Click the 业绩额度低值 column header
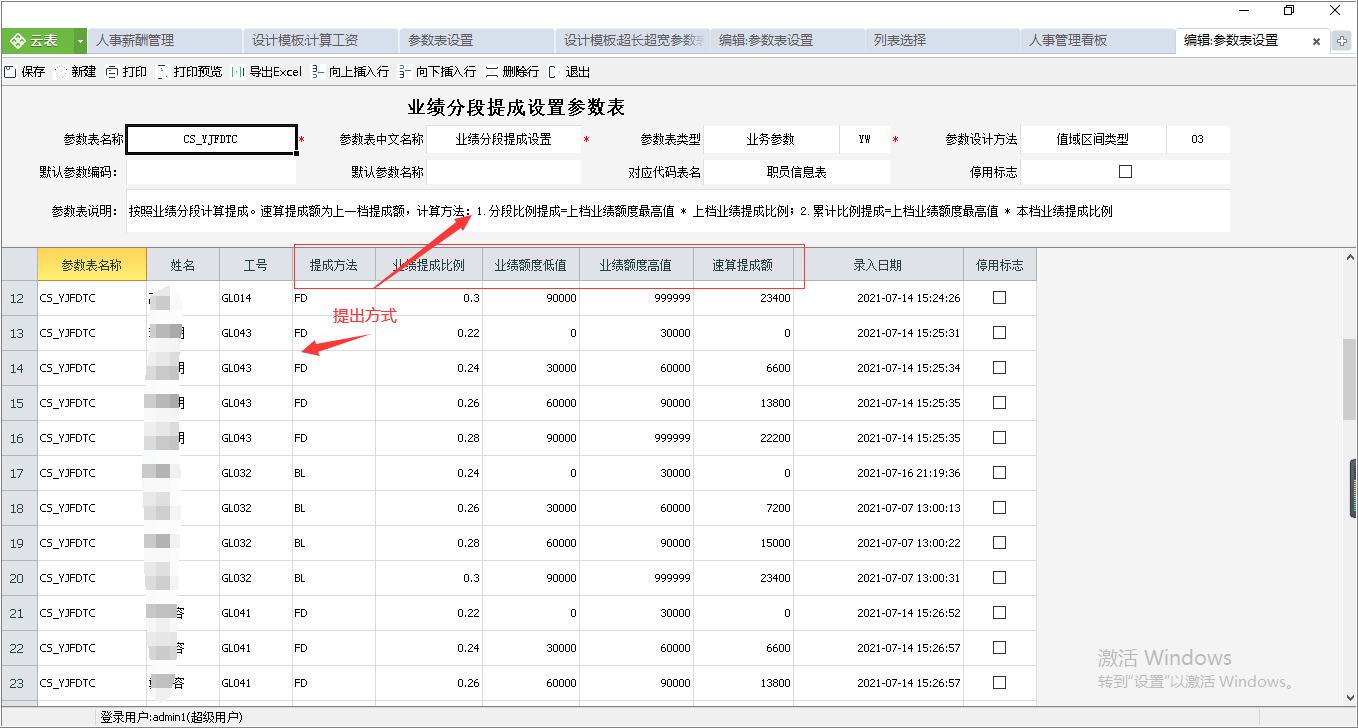This screenshot has height=728, width=1358. click(x=531, y=265)
